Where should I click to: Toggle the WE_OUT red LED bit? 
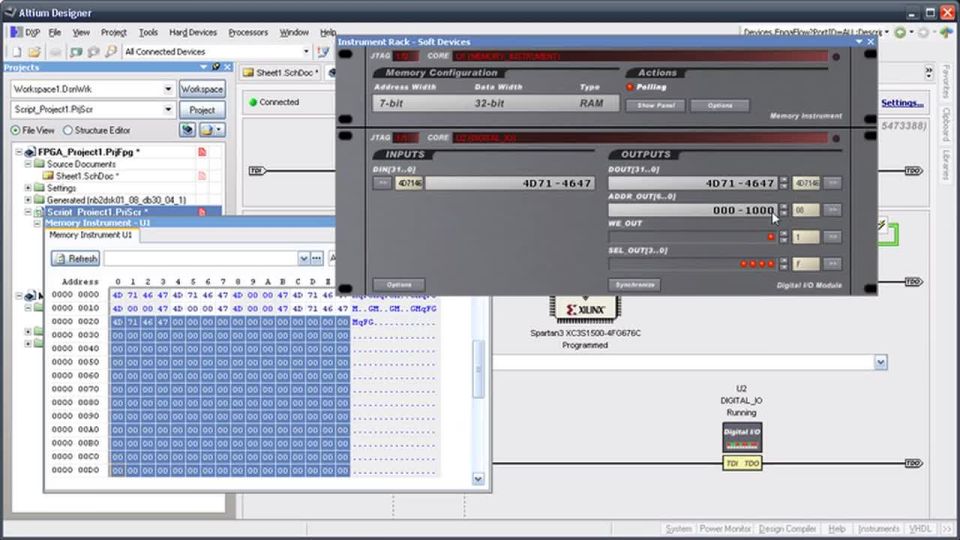pyautogui.click(x=771, y=237)
